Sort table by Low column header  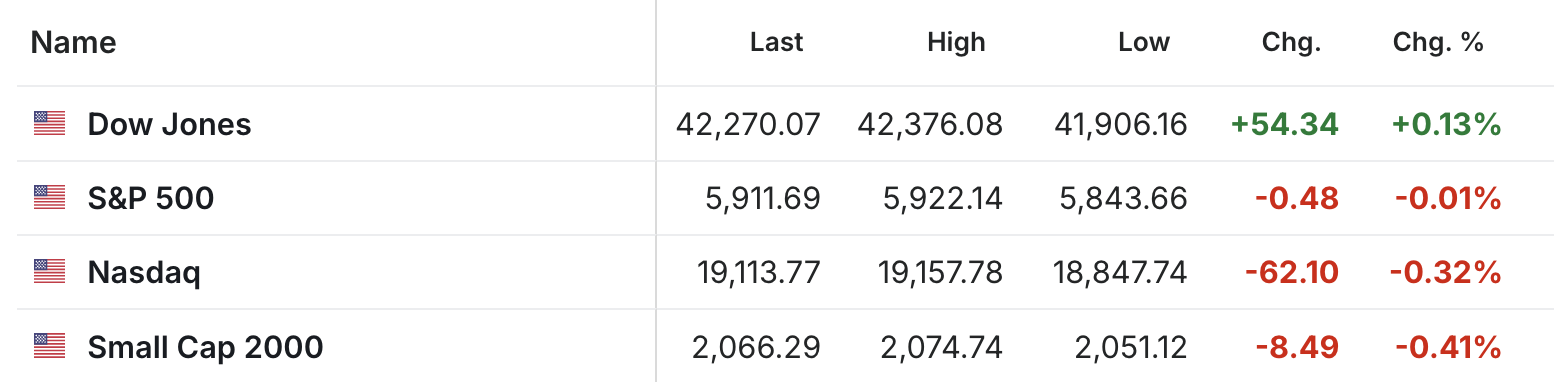[1144, 42]
